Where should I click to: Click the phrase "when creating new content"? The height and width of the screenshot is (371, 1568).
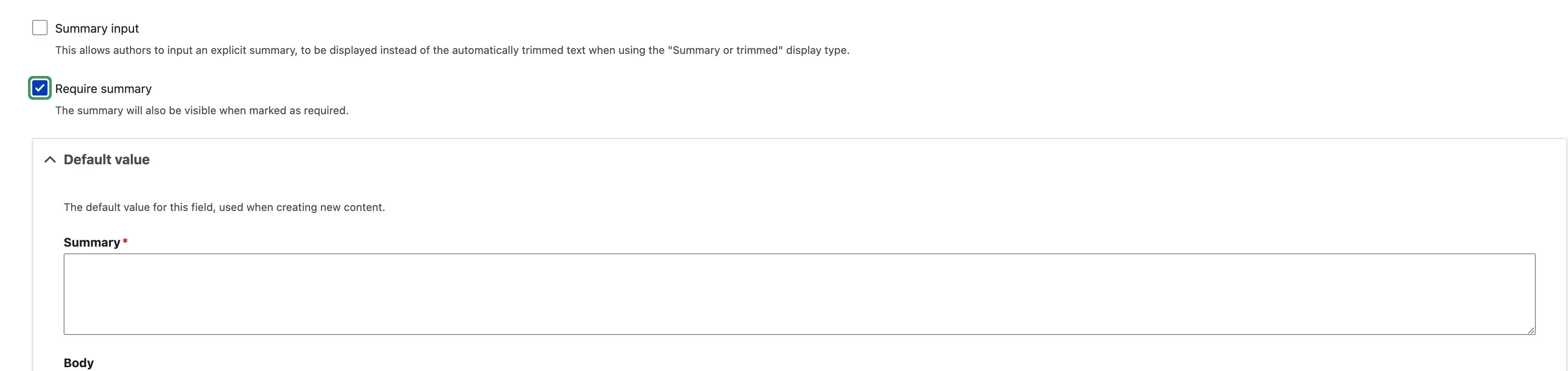pos(315,208)
